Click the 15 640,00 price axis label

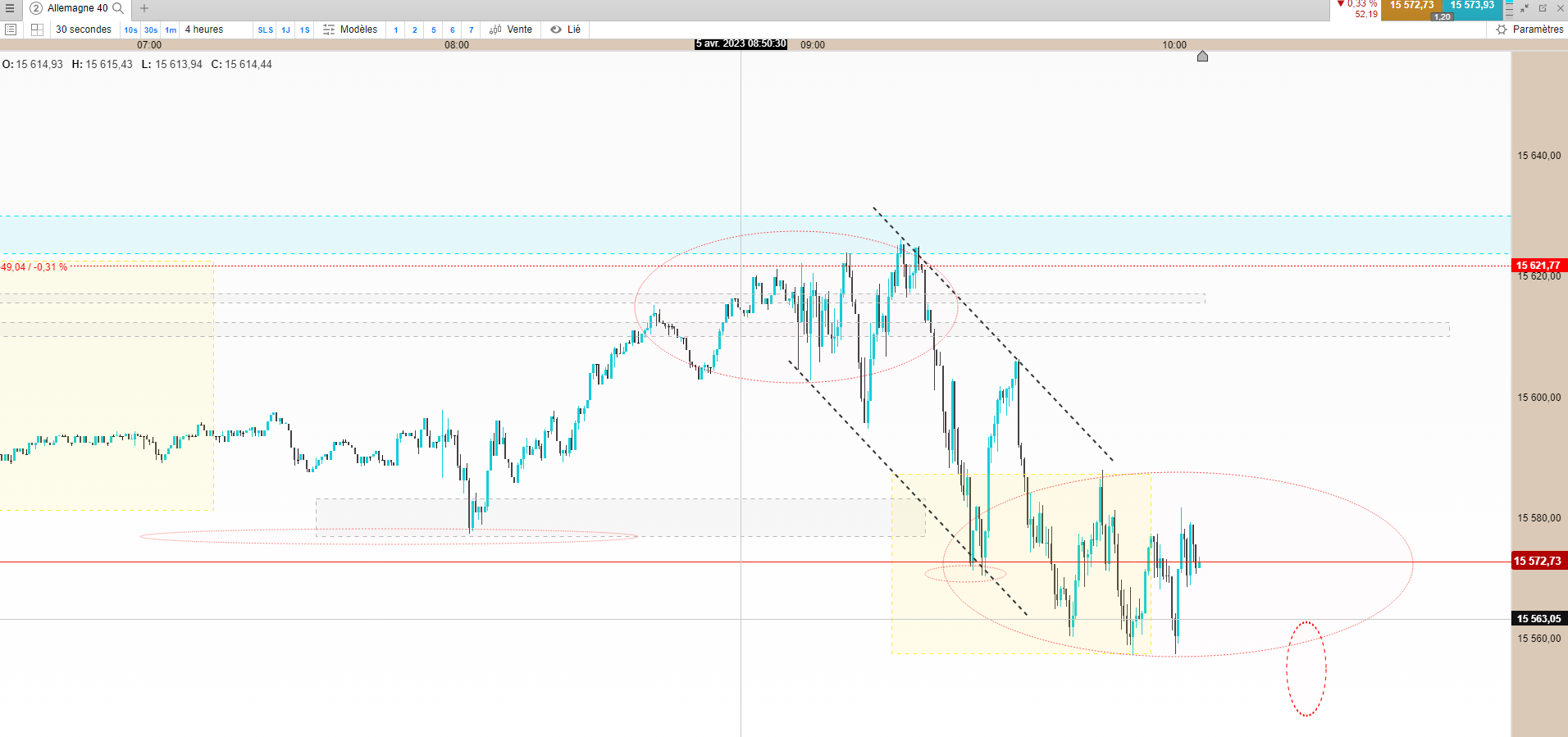point(1539,156)
